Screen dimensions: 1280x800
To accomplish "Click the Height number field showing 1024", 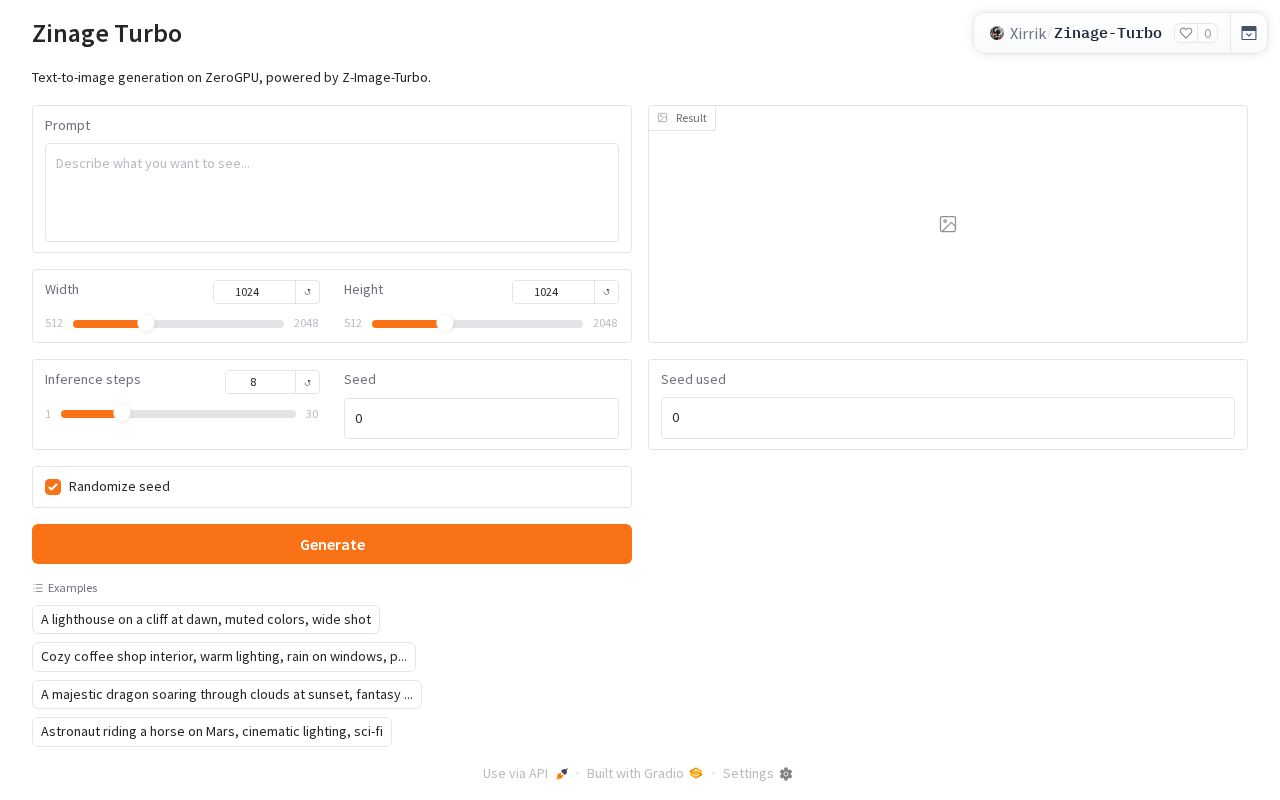I will [553, 292].
